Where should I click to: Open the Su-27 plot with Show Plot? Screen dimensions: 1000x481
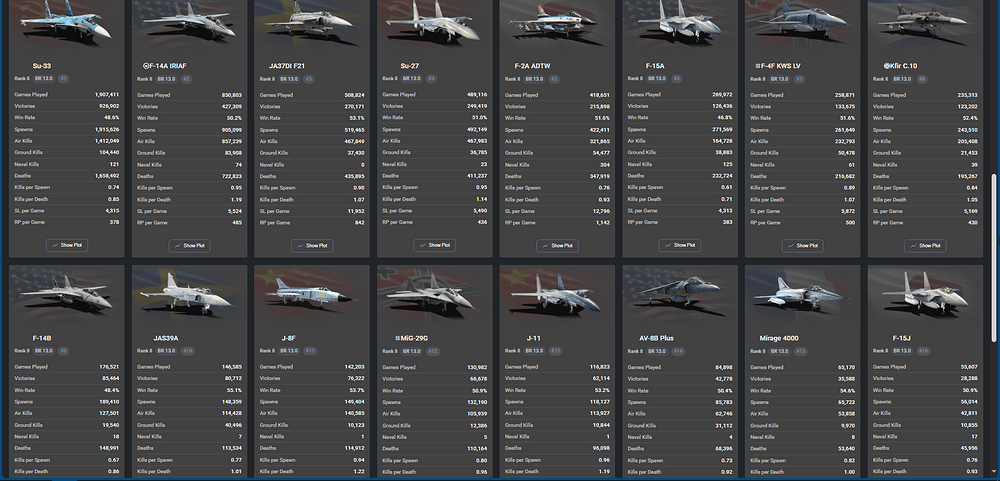click(x=436, y=245)
